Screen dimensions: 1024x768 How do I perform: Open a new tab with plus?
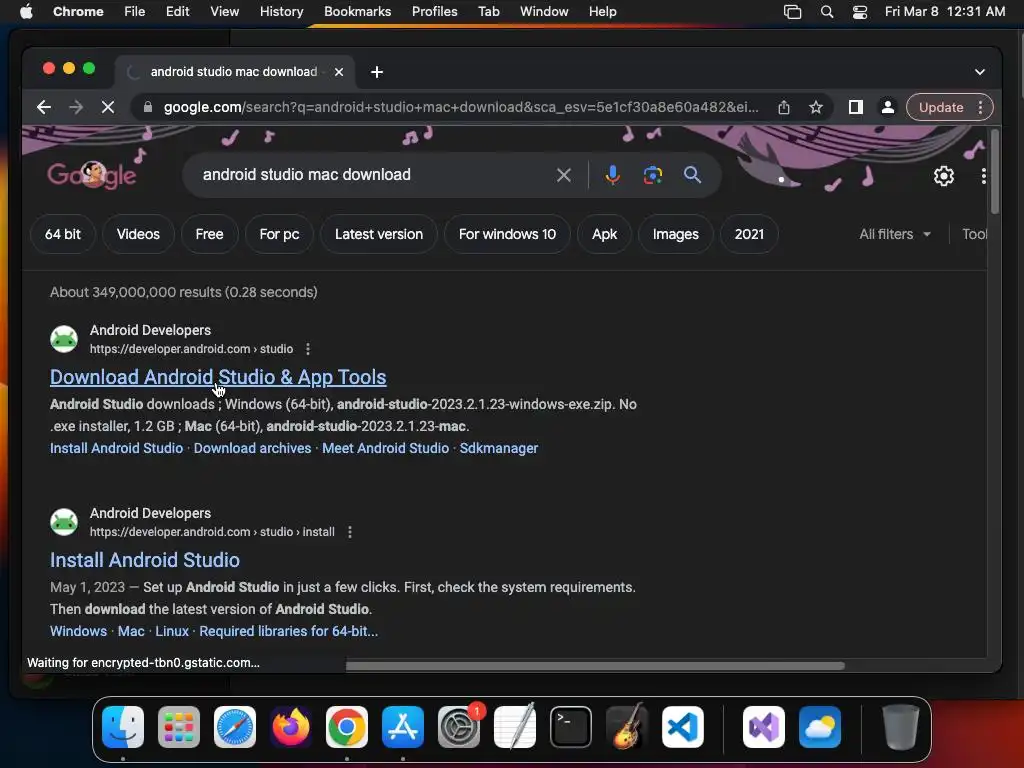coord(377,72)
